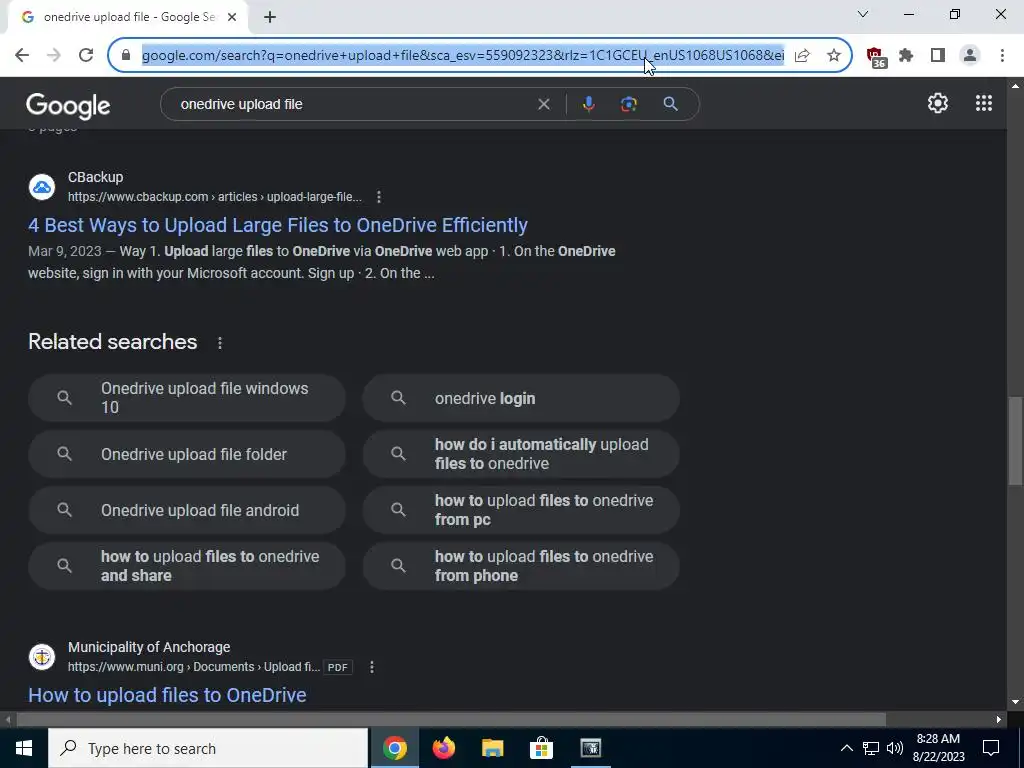Search onedrive login related query

tap(521, 398)
